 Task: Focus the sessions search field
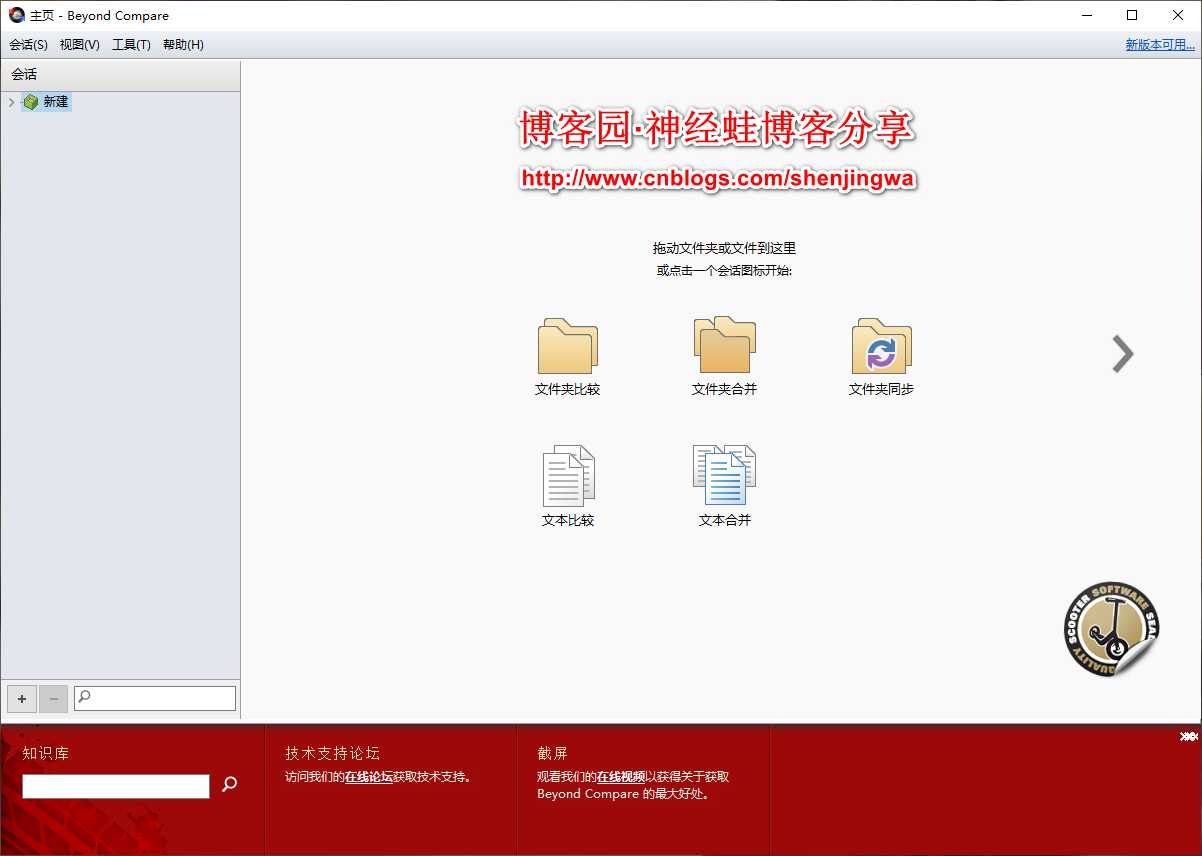155,698
